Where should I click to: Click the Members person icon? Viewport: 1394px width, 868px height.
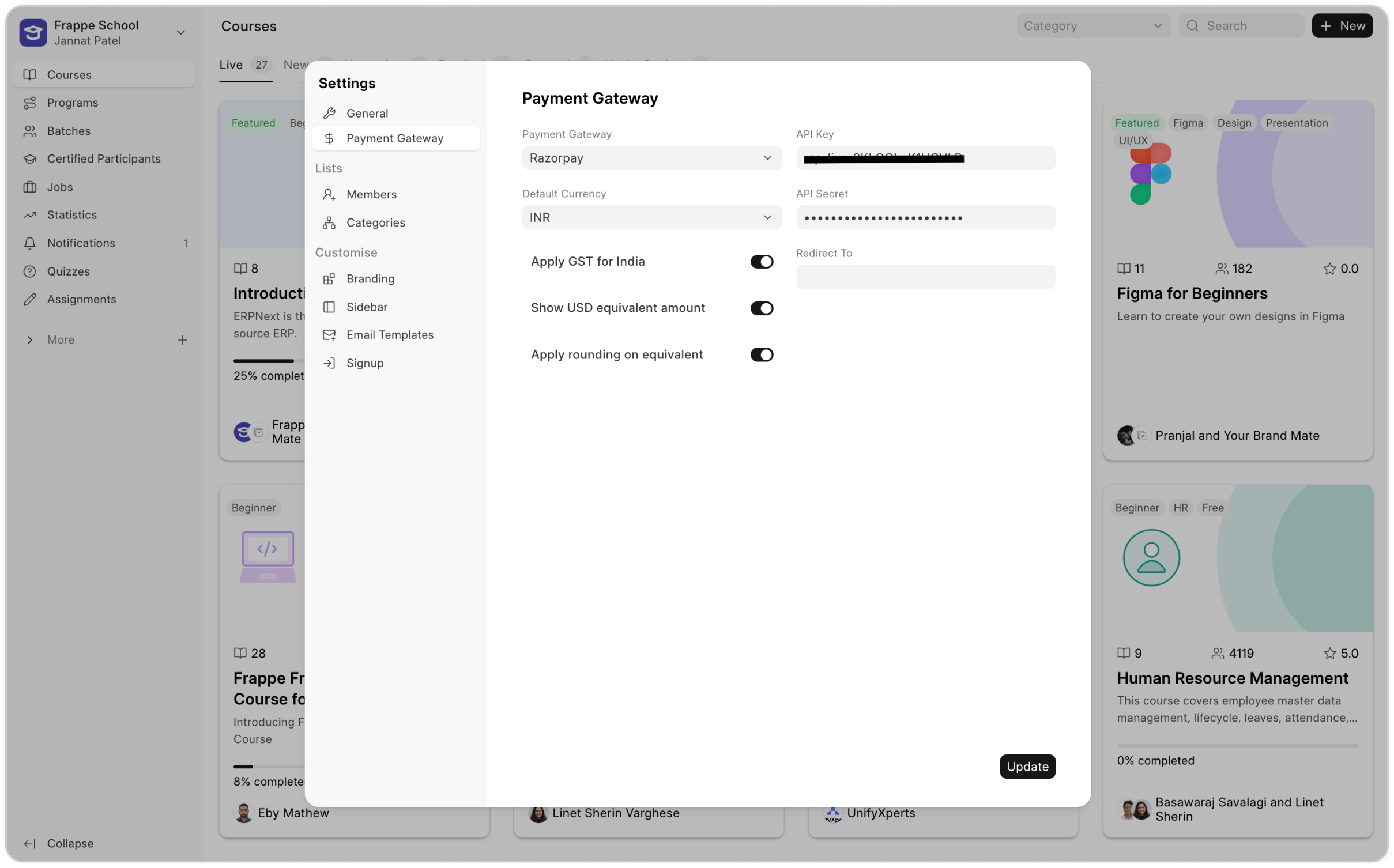[329, 195]
